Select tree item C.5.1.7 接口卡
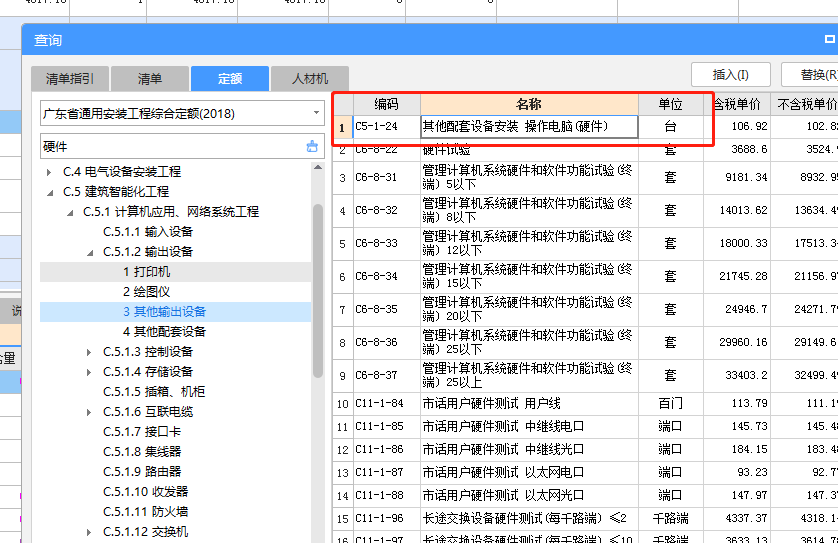 142,432
